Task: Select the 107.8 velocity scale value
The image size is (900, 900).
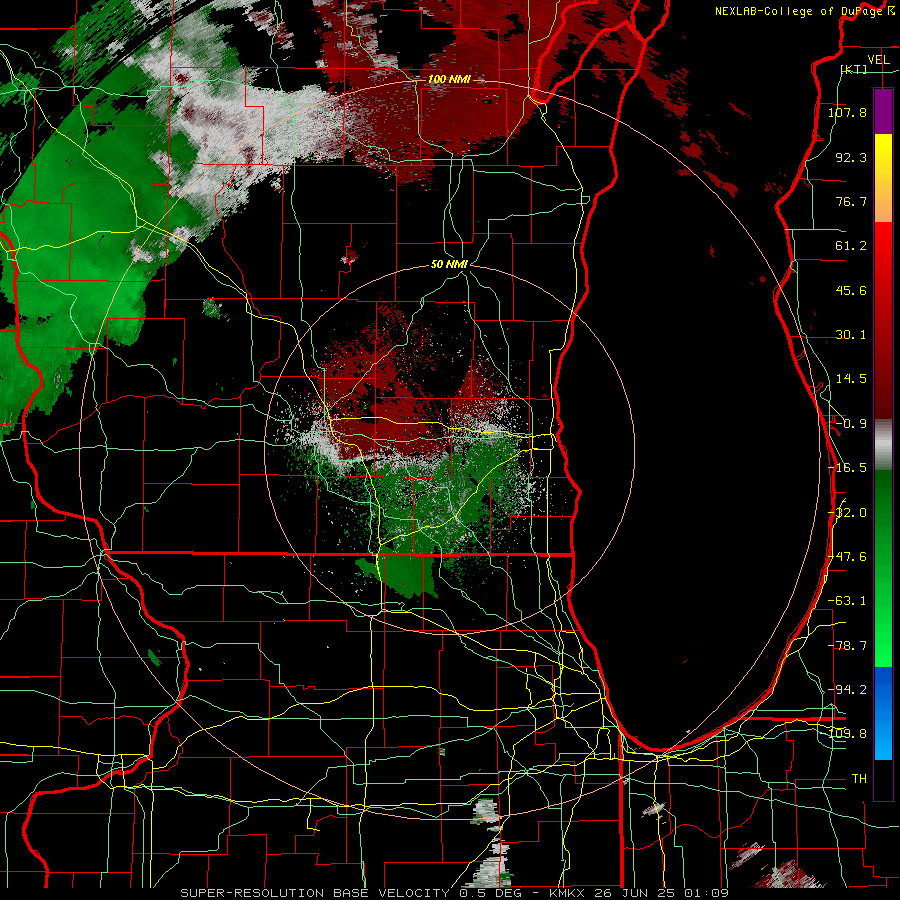Action: click(847, 112)
